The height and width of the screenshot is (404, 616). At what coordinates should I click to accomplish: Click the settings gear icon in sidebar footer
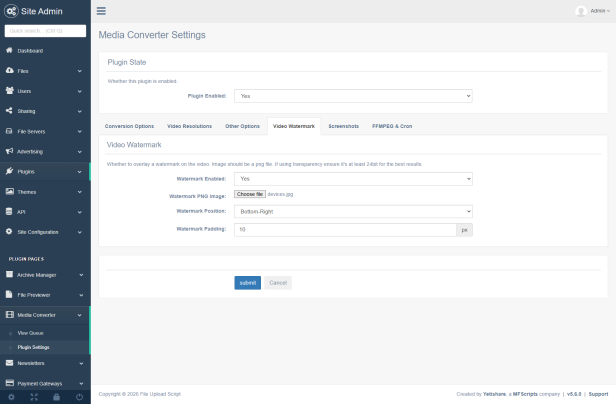click(11, 396)
